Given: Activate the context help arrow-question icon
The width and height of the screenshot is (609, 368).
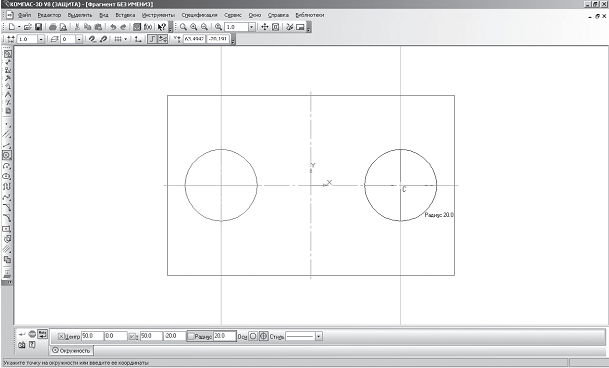Looking at the screenshot, I should [x=162, y=27].
